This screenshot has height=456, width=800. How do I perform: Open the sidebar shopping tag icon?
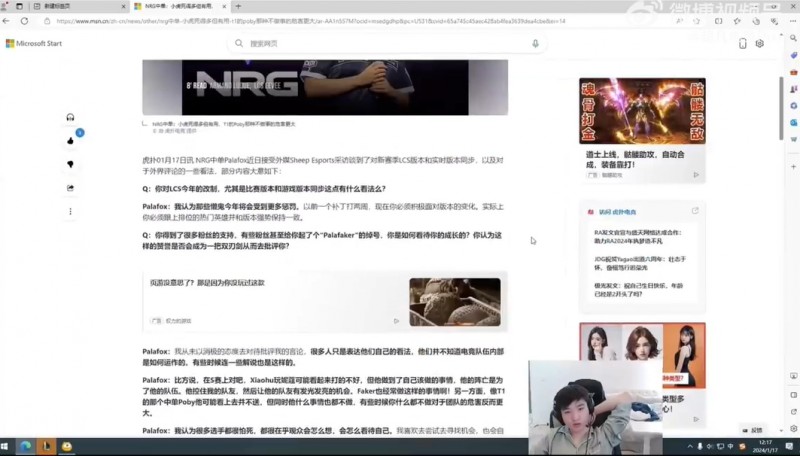point(793,55)
